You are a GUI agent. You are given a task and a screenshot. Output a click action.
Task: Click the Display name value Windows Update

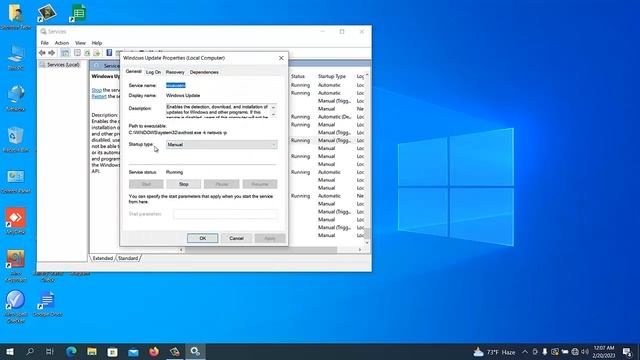coord(183,96)
